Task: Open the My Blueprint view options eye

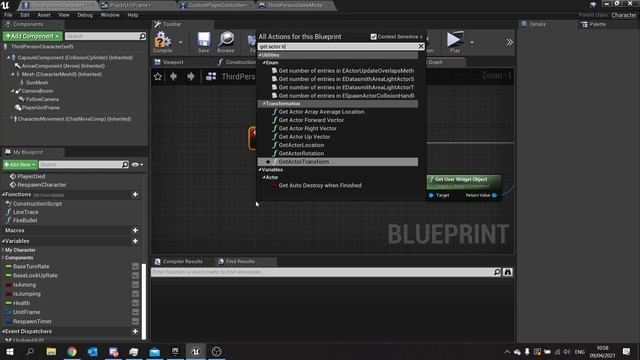Action: (x=137, y=164)
